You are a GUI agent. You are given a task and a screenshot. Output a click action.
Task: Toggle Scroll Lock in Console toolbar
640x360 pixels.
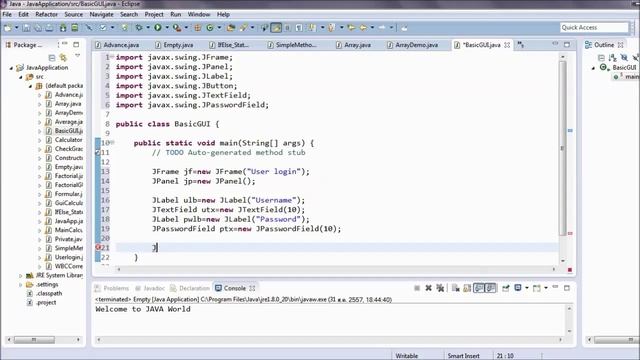(467, 288)
